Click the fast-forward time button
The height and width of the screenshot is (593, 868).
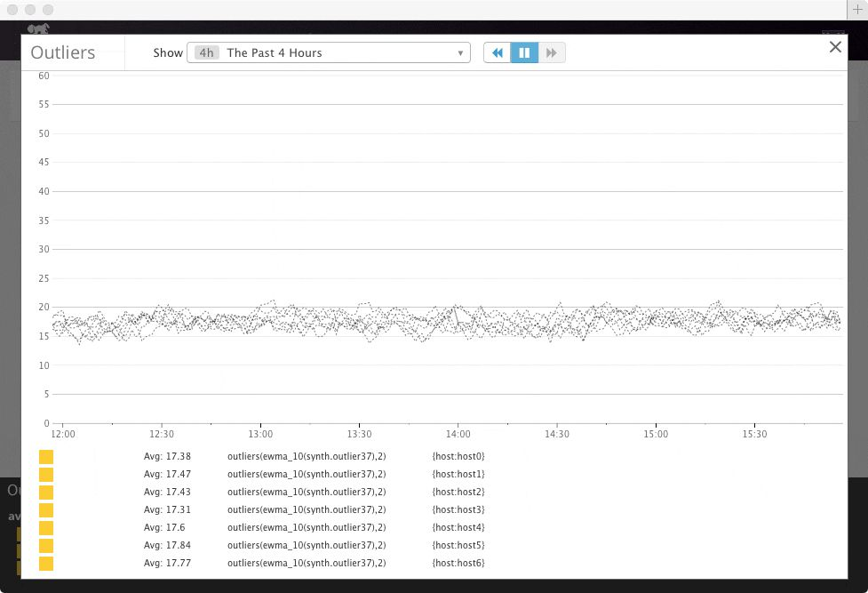coord(552,53)
